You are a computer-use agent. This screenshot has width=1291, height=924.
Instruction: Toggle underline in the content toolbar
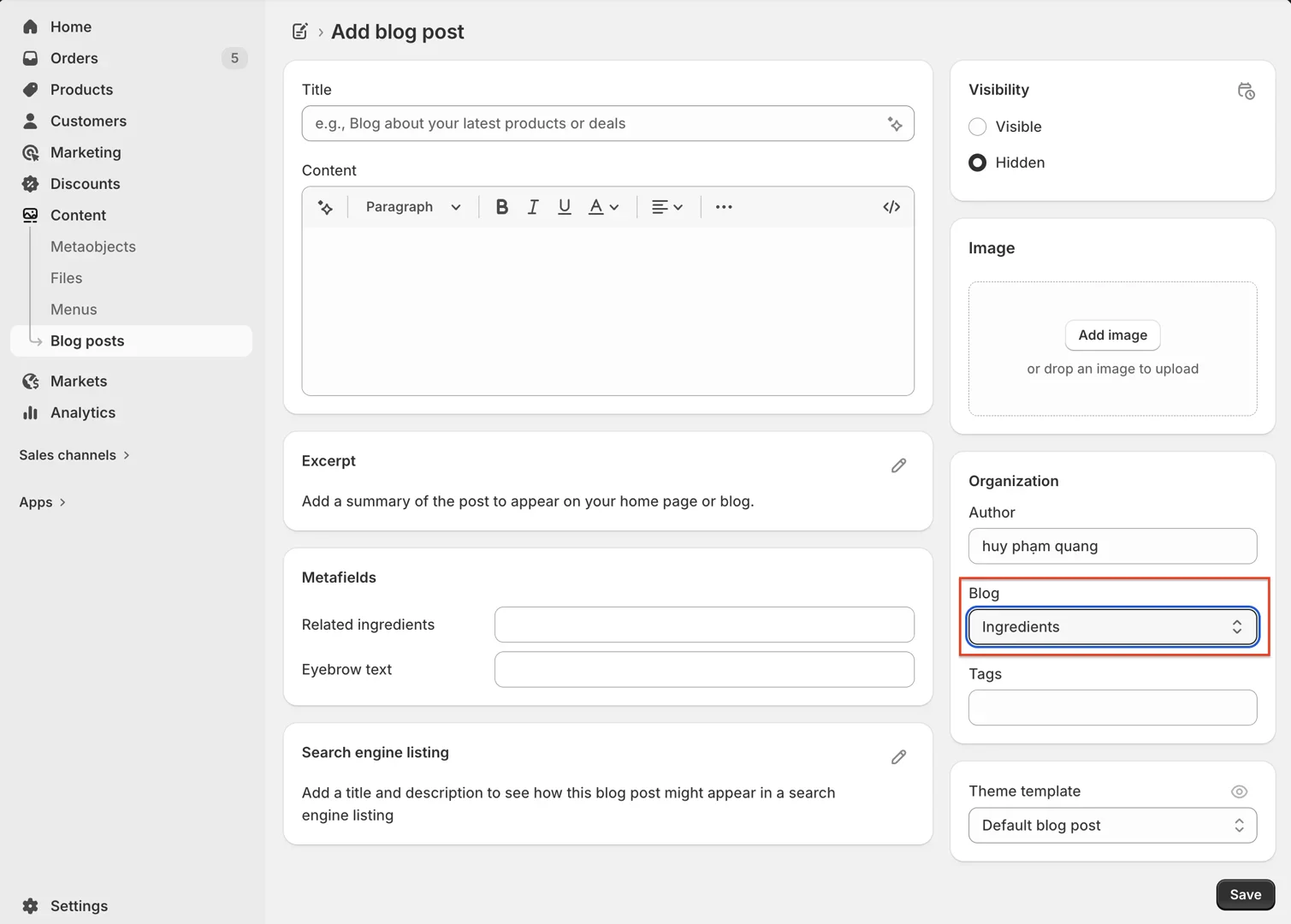tap(564, 207)
